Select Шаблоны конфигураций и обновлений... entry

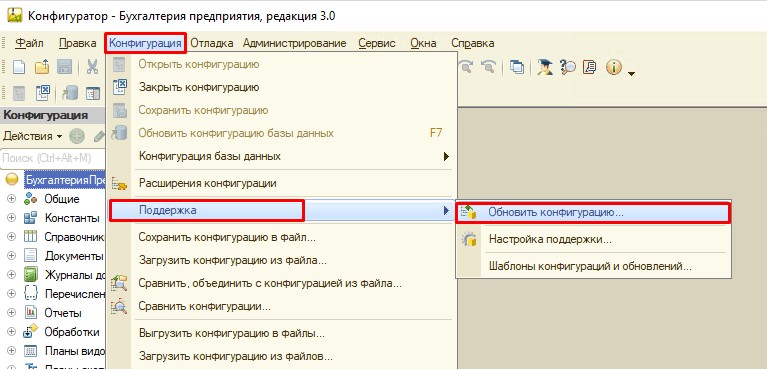click(x=593, y=266)
